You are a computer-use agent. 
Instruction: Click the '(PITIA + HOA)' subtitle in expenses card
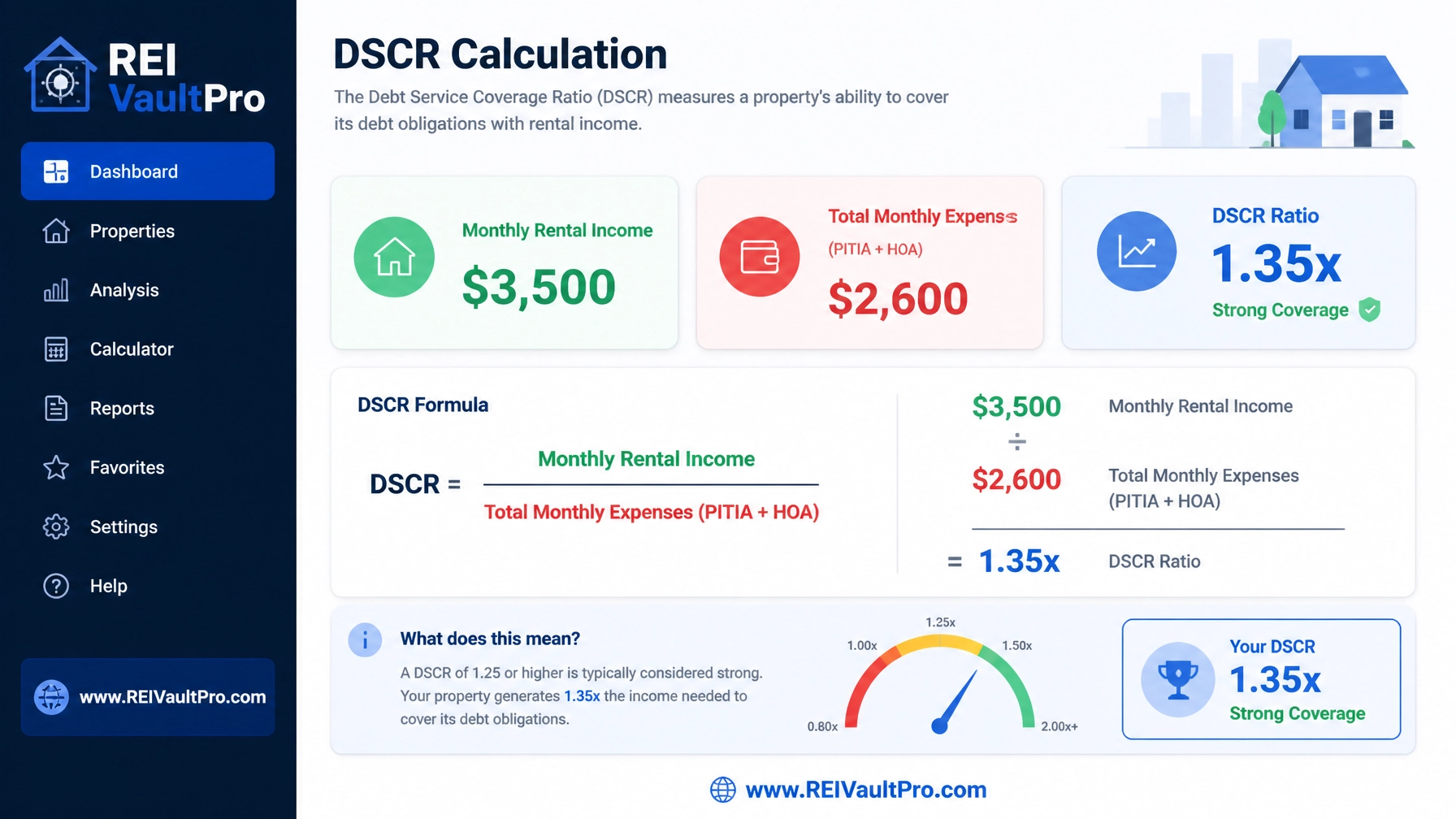[875, 249]
